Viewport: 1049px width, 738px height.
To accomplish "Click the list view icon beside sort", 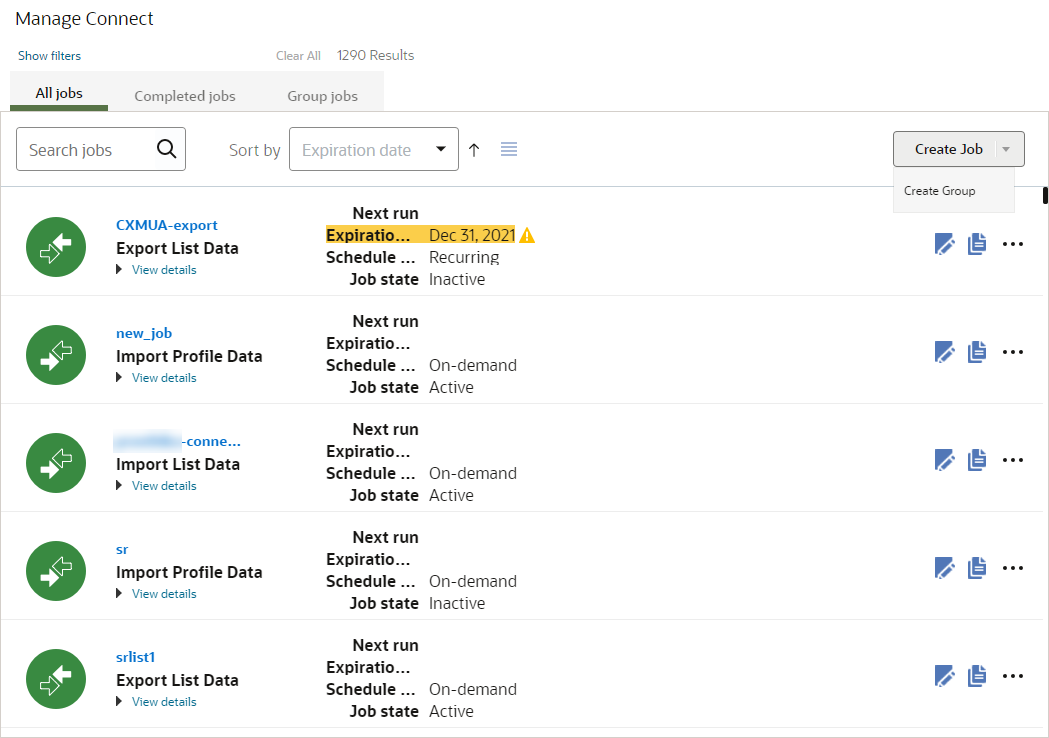I will 509,149.
